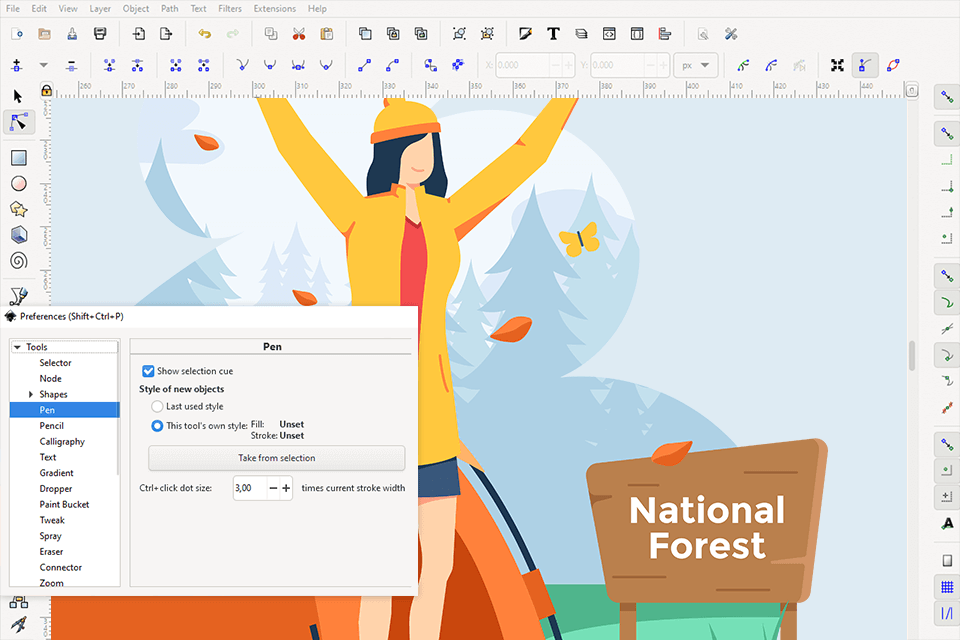Open the Path menu

pos(170,9)
